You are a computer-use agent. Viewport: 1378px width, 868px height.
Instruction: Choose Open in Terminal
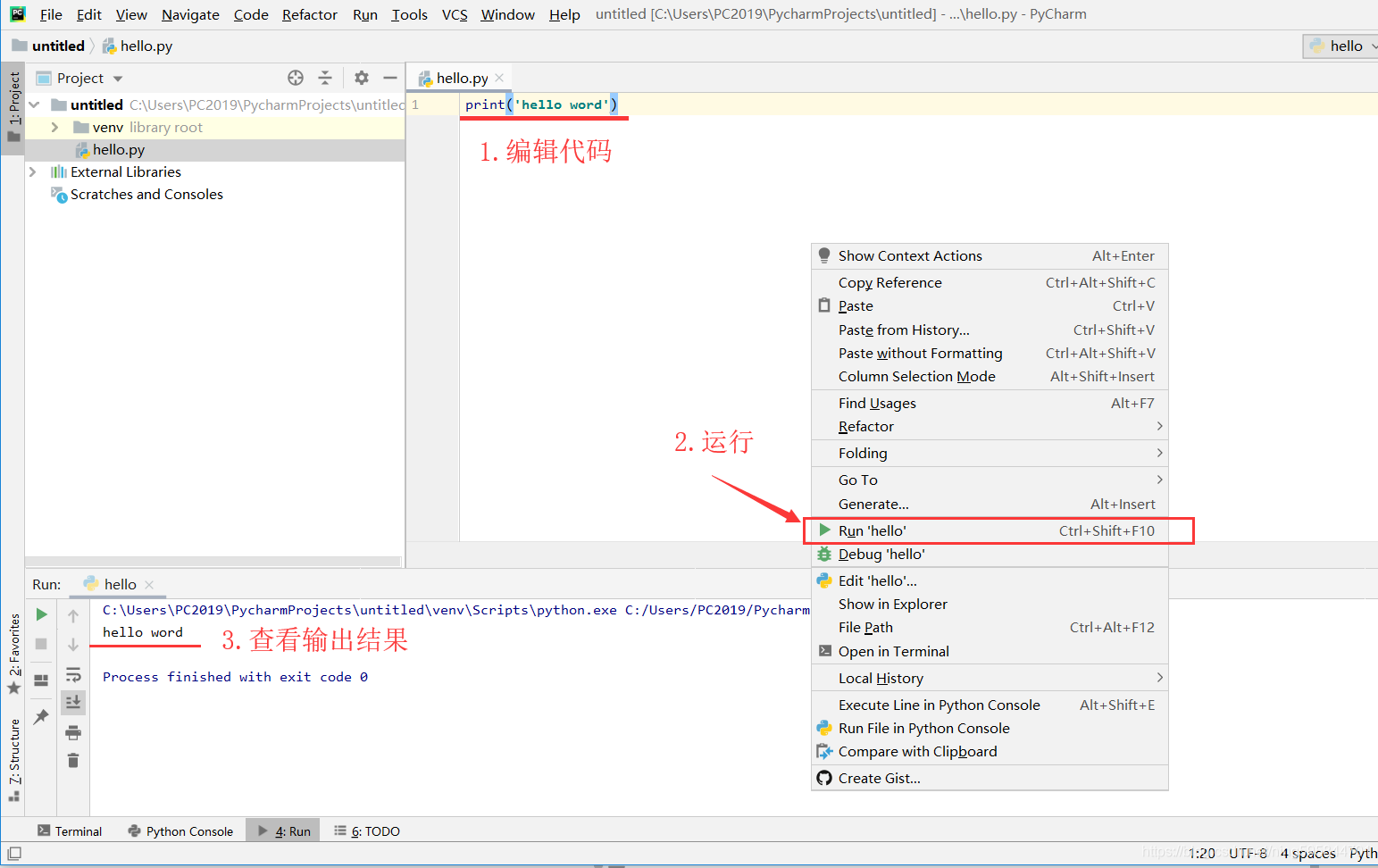pyautogui.click(x=990, y=651)
